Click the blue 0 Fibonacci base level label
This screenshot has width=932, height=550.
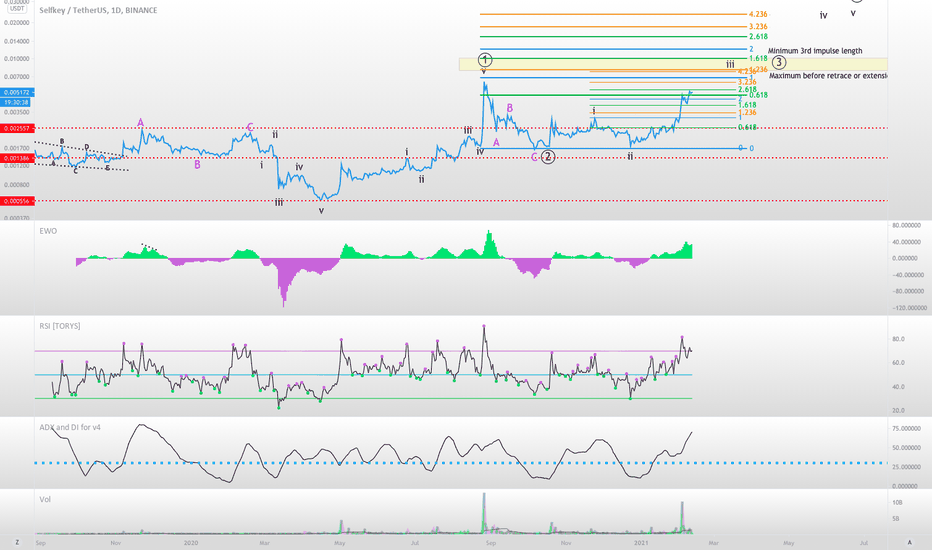click(x=751, y=149)
